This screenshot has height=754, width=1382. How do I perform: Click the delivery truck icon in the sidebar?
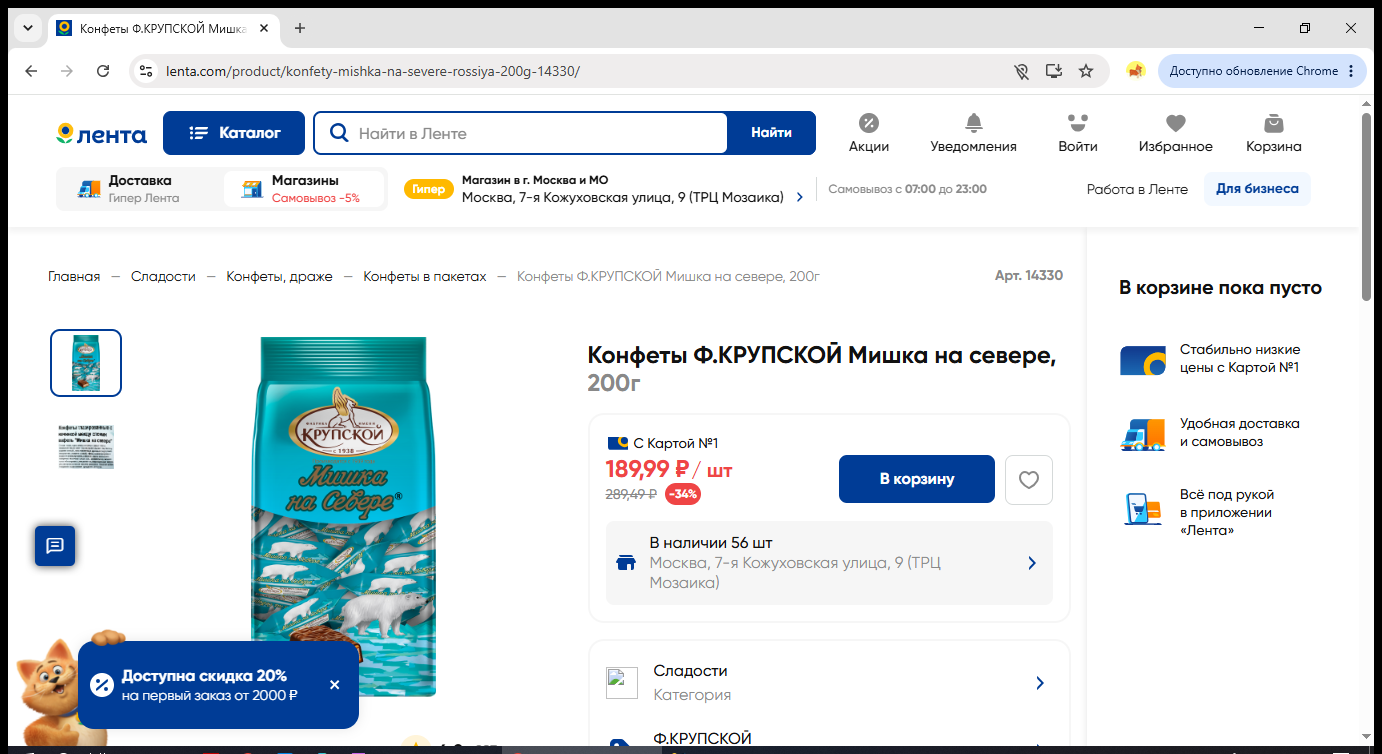1142,433
